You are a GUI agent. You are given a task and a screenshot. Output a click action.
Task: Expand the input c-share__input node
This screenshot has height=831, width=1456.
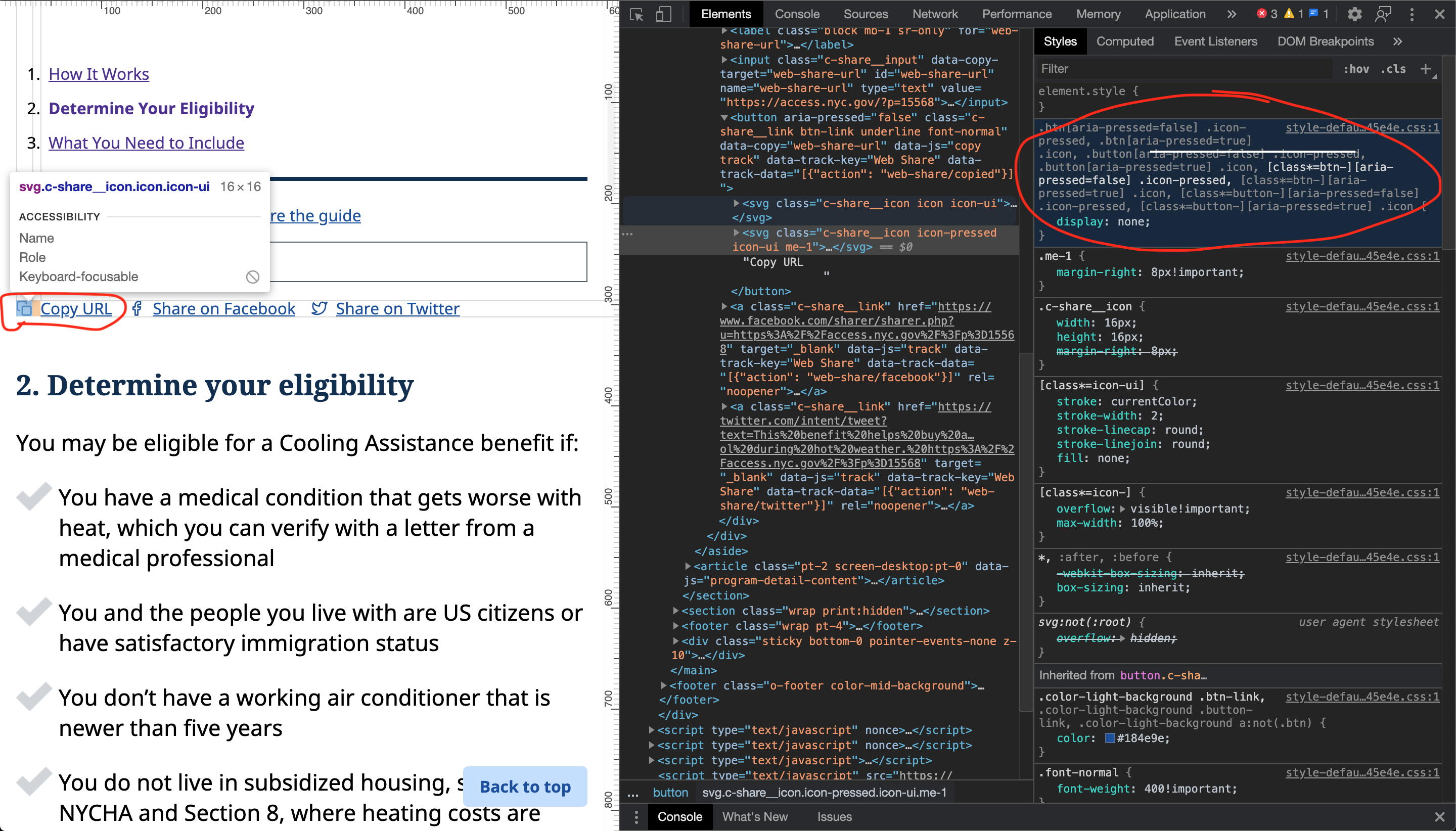[724, 60]
